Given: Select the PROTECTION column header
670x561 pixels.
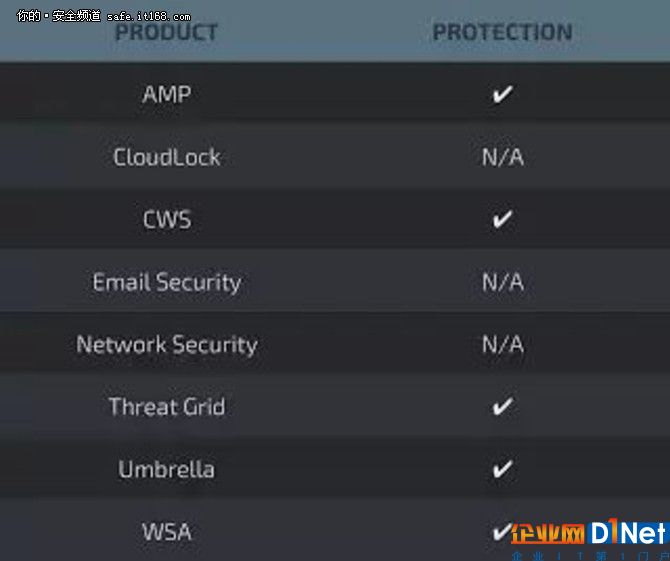Looking at the screenshot, I should pyautogui.click(x=502, y=32).
